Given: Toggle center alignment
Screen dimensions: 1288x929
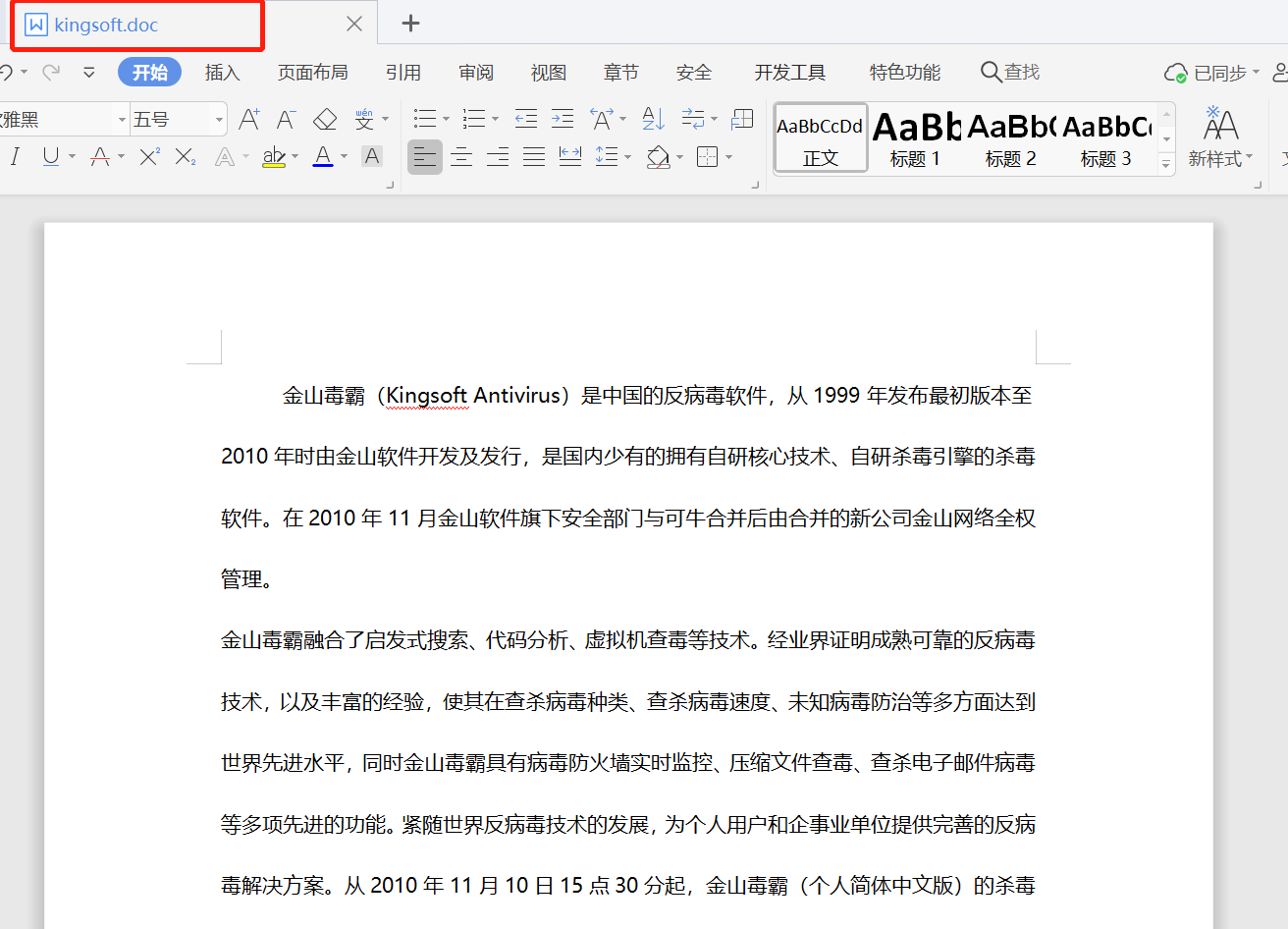Looking at the screenshot, I should pos(461,156).
